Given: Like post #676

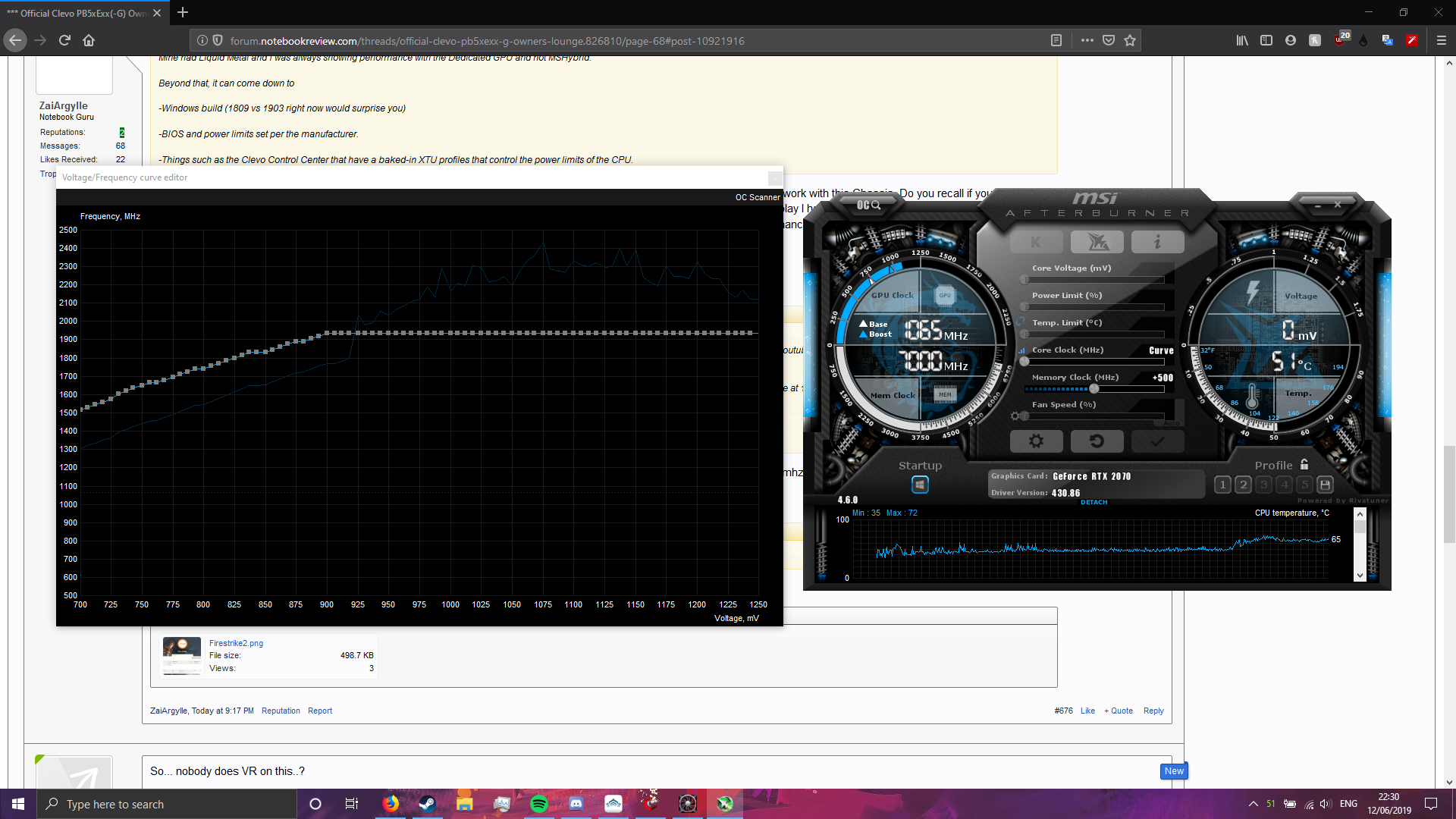Looking at the screenshot, I should click(1087, 711).
